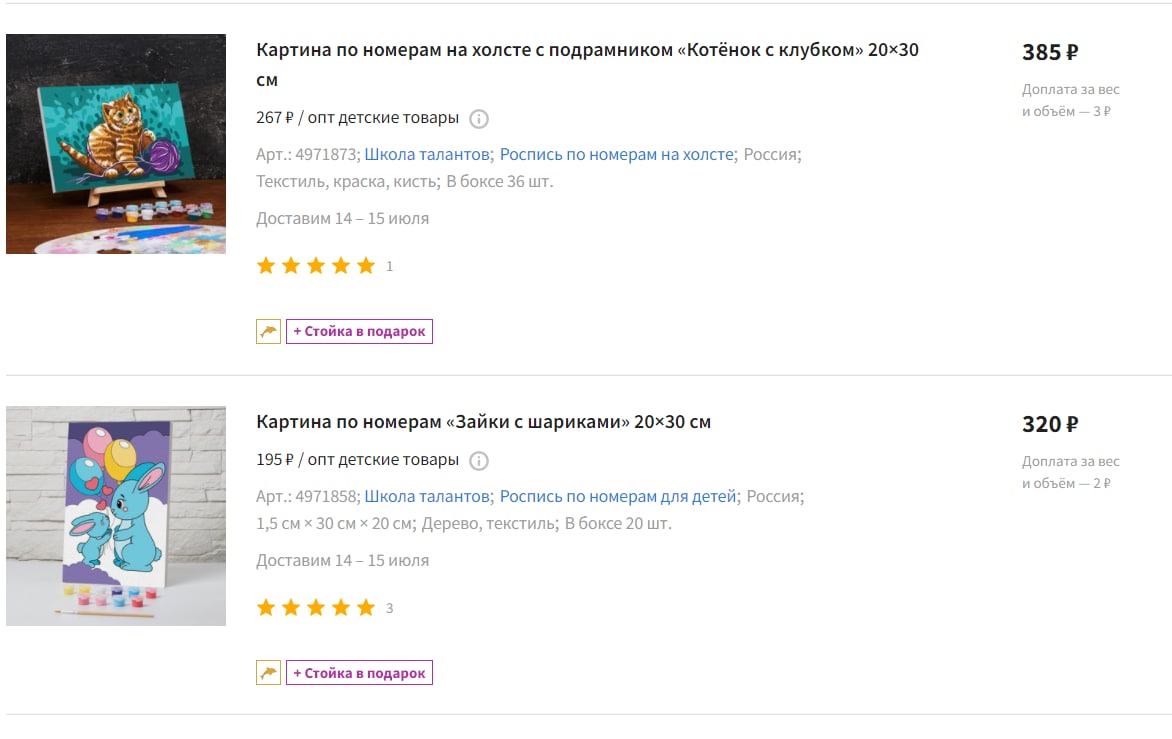Open the bunnies with balloons product thumbnail
This screenshot has height=739, width=1172.
[x=116, y=516]
